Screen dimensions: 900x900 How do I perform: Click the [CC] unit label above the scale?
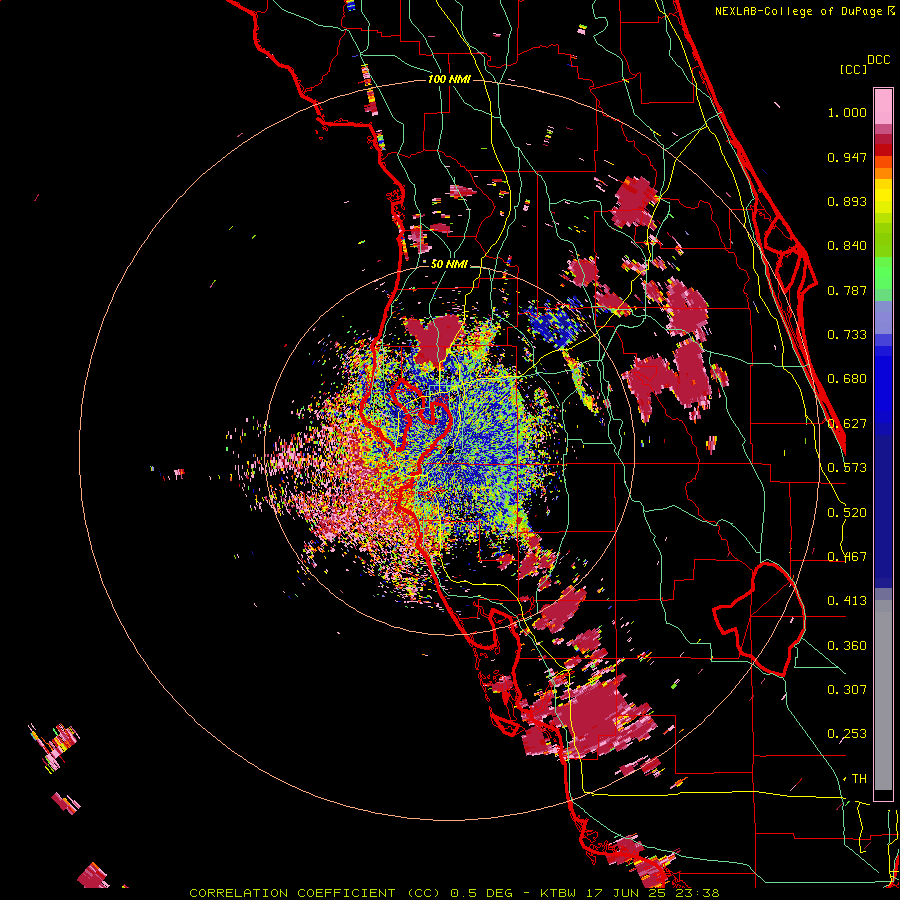[x=853, y=69]
